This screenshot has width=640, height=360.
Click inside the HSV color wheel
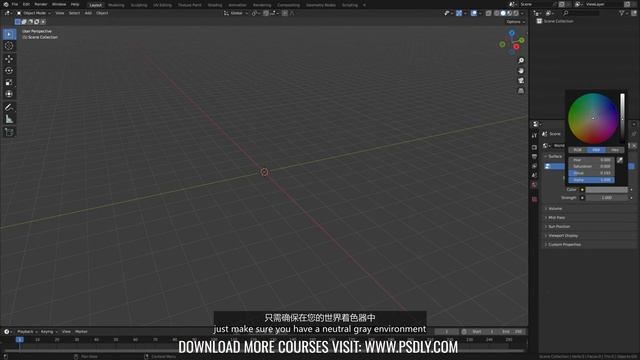[593, 118]
